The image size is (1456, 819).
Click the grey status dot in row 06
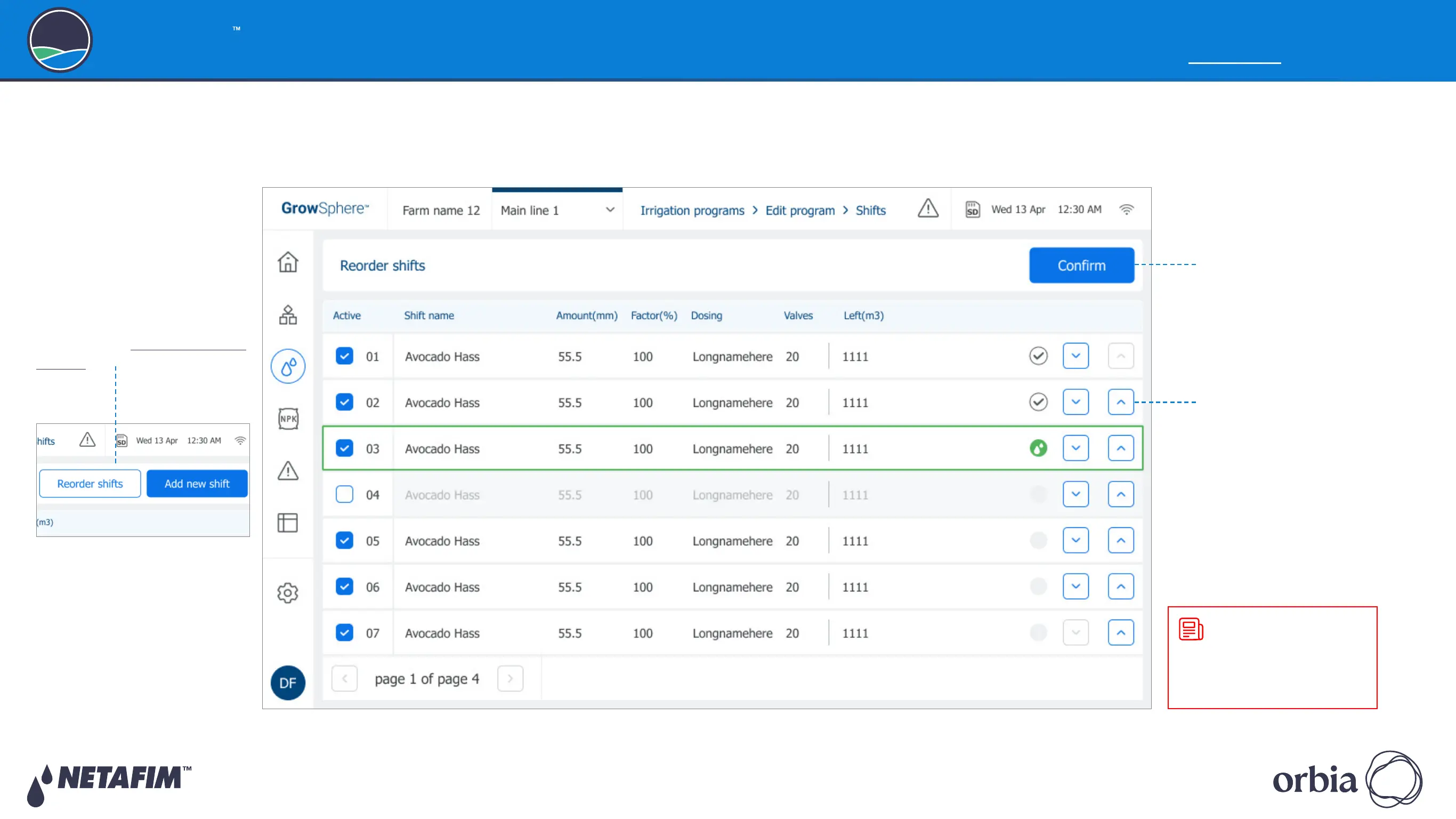pyautogui.click(x=1038, y=587)
